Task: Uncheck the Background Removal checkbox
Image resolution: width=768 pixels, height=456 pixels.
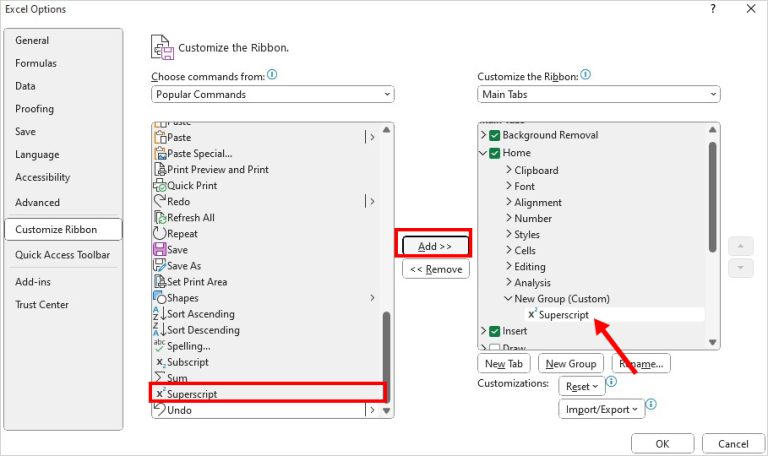Action: pyautogui.click(x=495, y=135)
